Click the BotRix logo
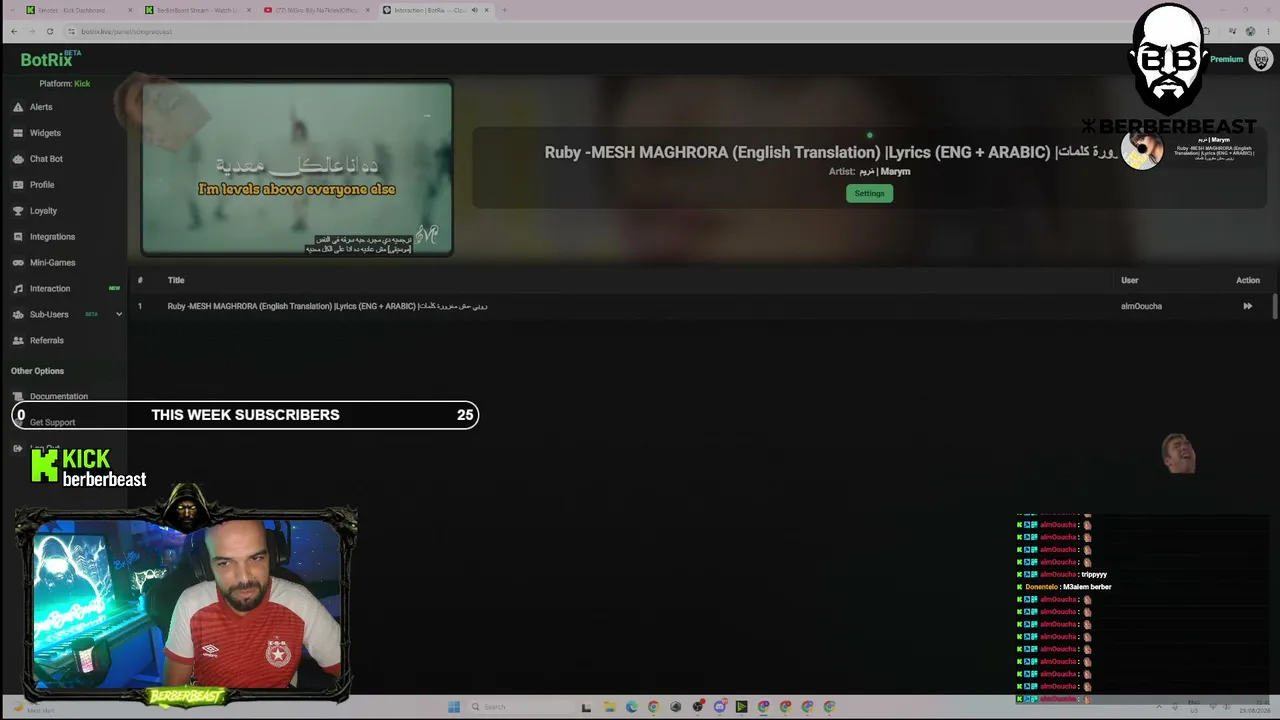 click(50, 59)
